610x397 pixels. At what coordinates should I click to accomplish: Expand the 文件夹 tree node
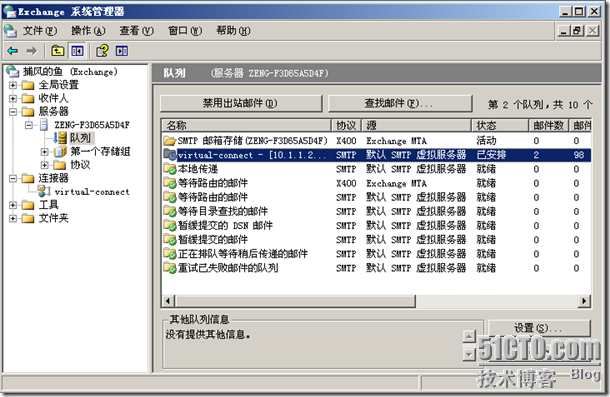tap(13, 218)
